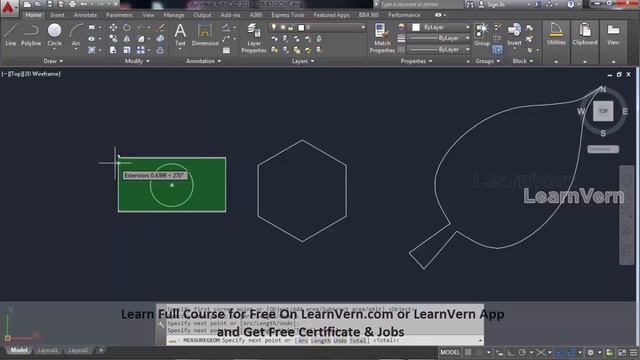This screenshot has height=360, width=640.
Task: Click the Group tool icon
Action: 482,35
